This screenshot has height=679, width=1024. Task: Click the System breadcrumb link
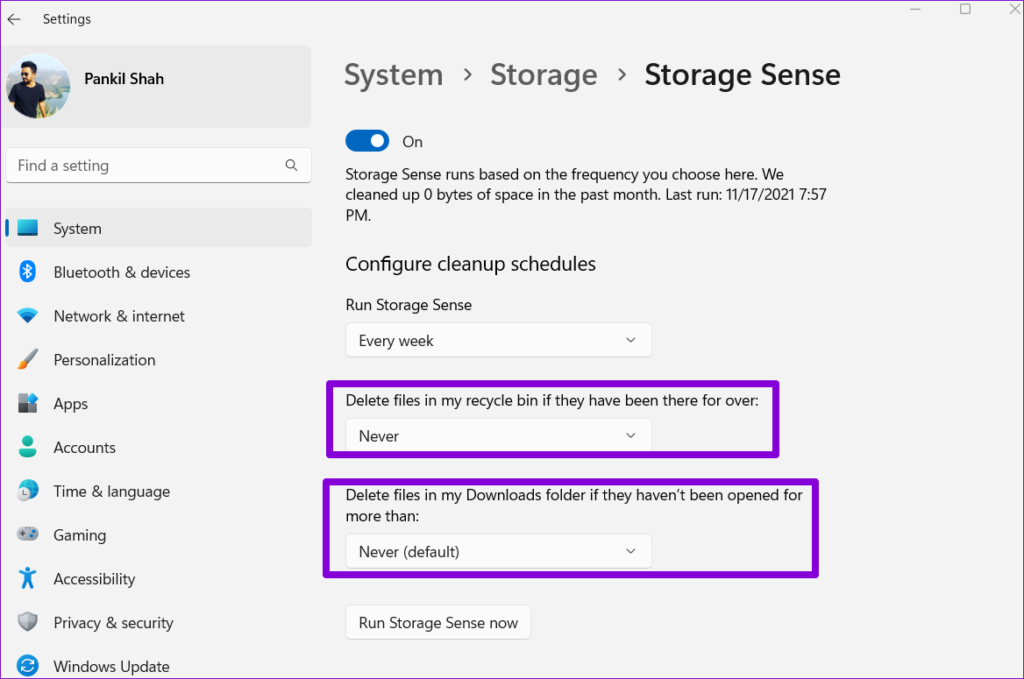393,74
